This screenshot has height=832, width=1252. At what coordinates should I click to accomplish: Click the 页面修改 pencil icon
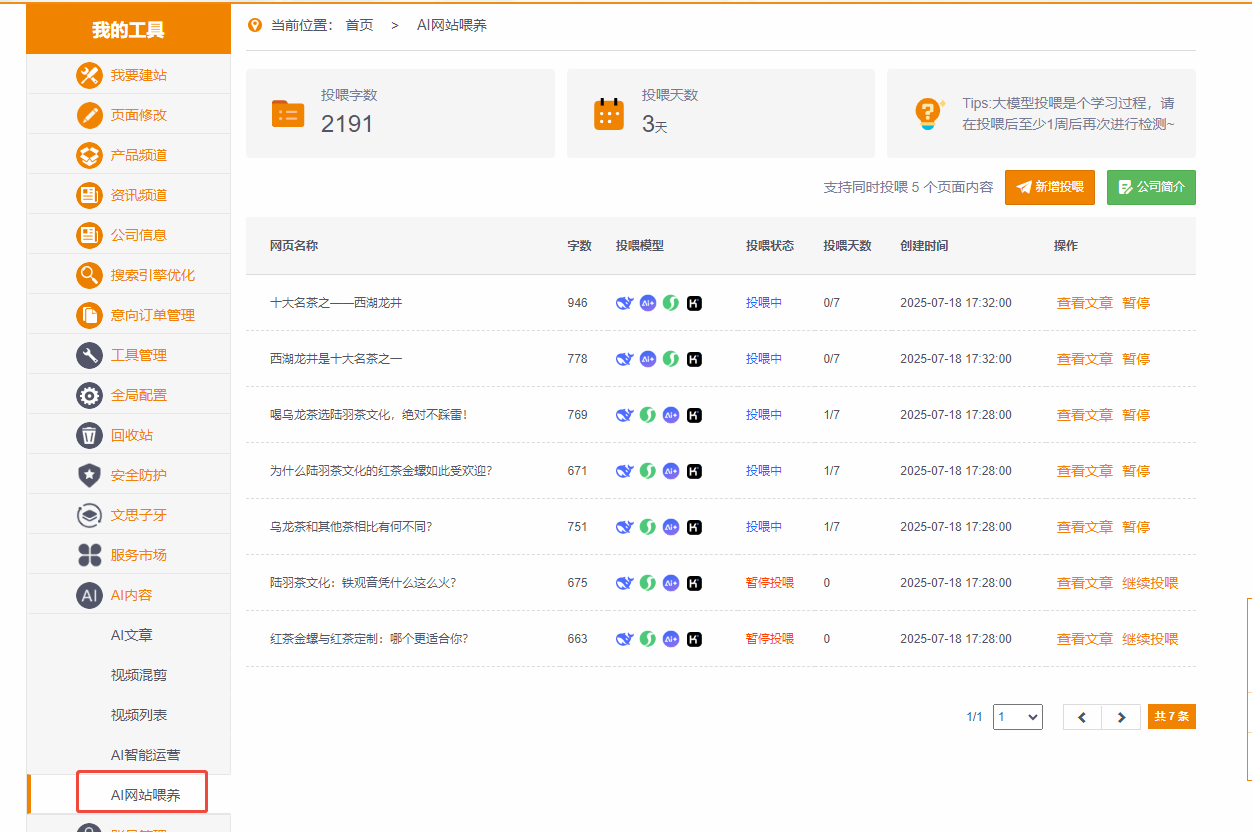pyautogui.click(x=89, y=115)
